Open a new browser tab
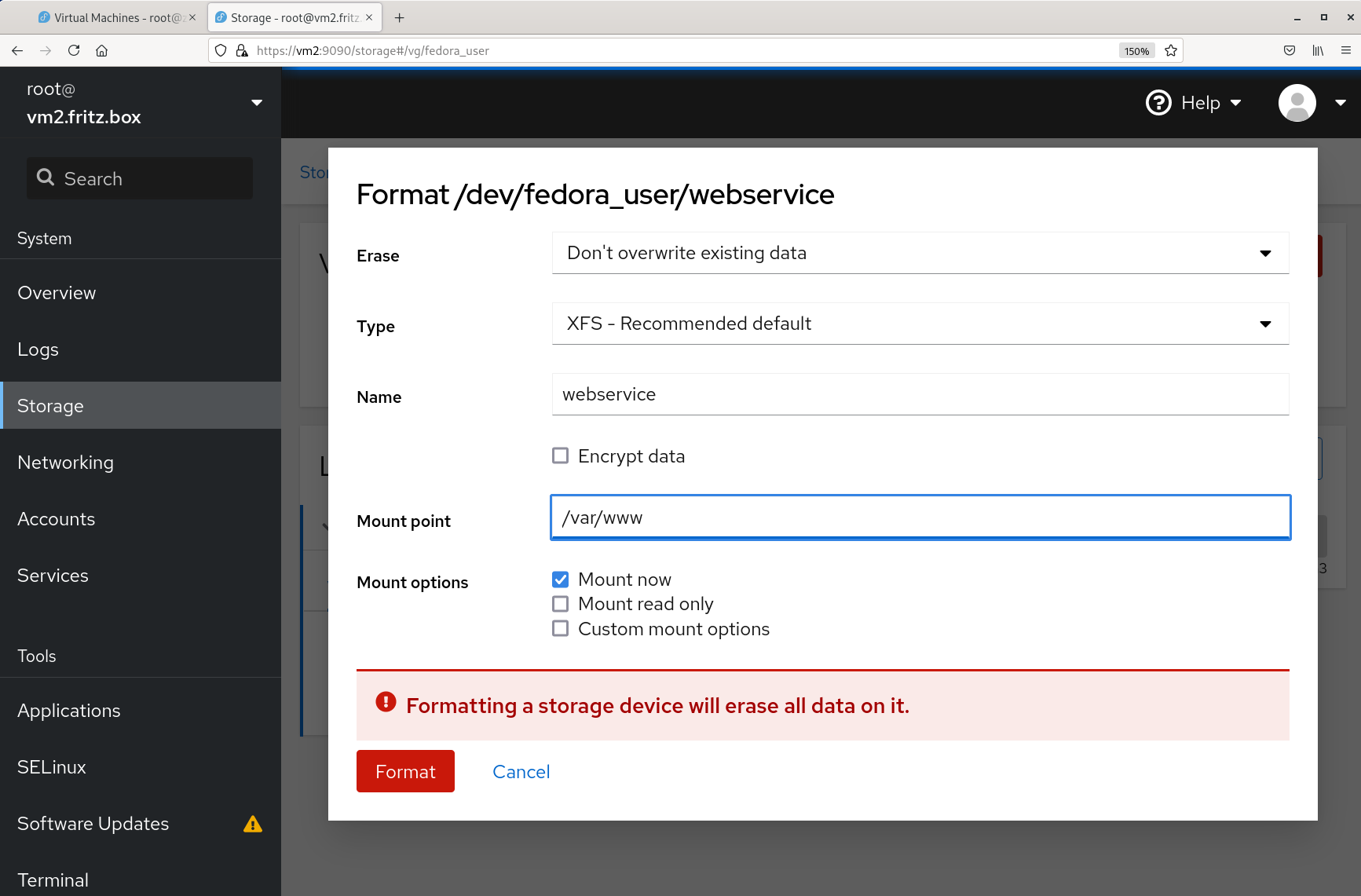This screenshot has width=1361, height=896. [x=400, y=17]
